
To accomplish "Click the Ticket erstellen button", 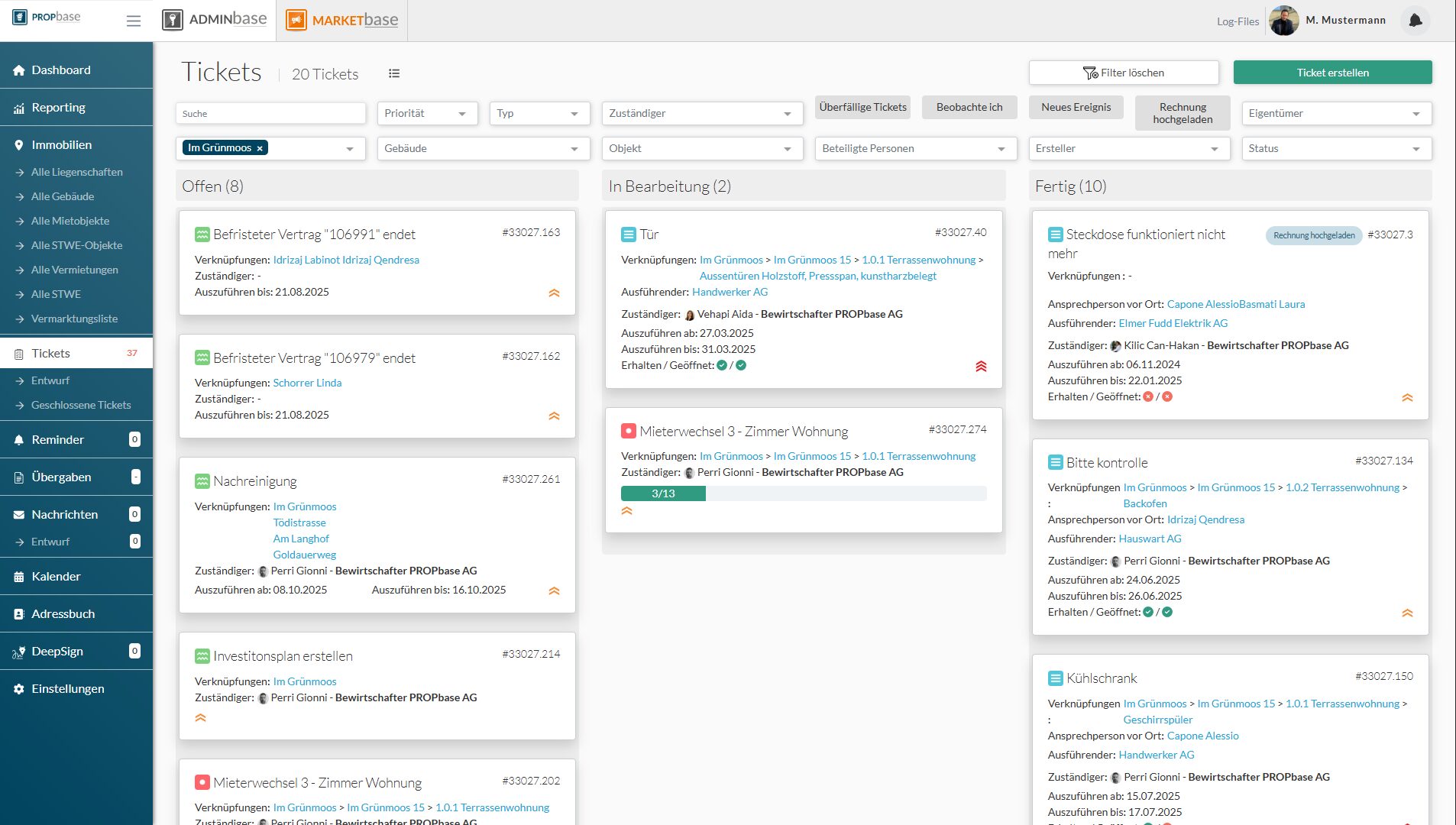I will pos(1332,73).
